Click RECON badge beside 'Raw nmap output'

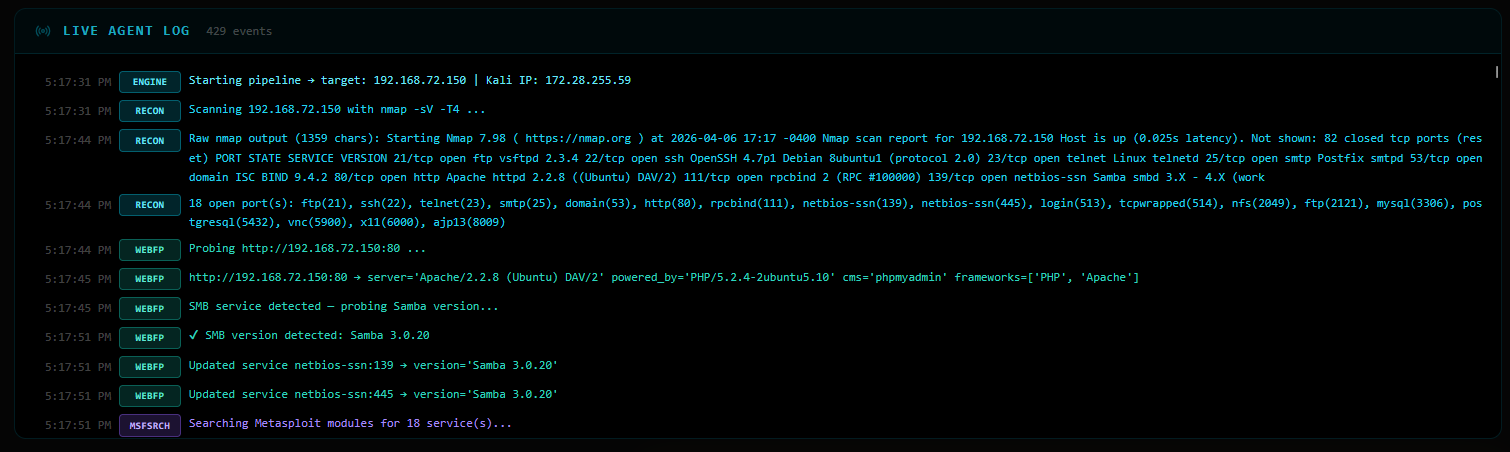150,141
